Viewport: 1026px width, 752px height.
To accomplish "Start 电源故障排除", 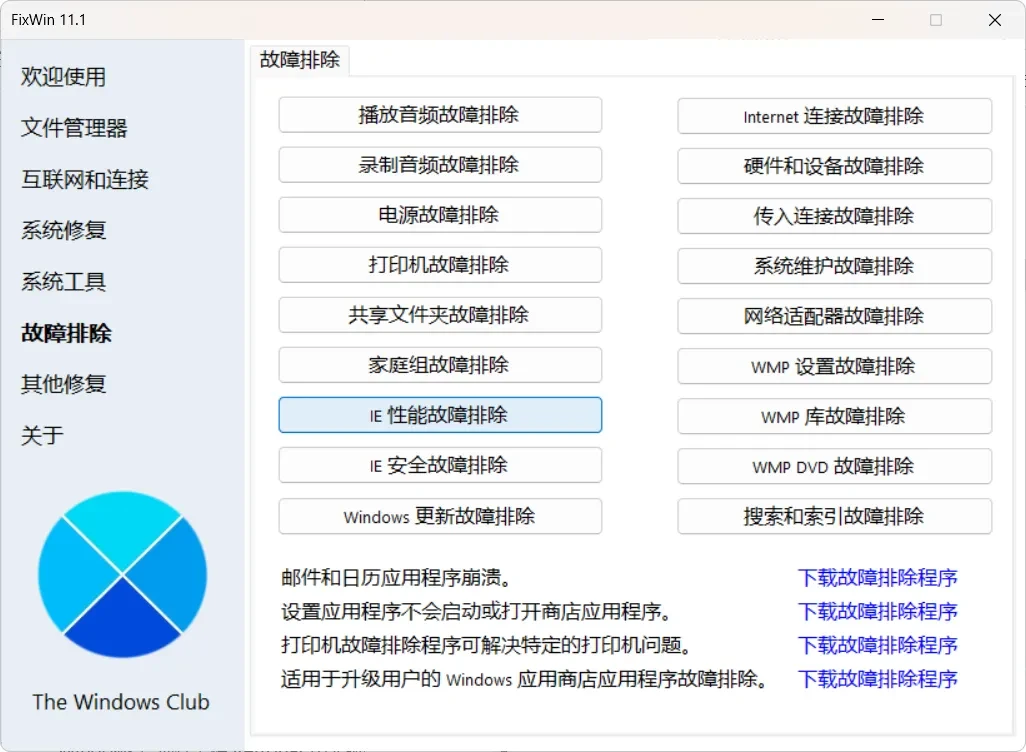I will click(x=440, y=215).
